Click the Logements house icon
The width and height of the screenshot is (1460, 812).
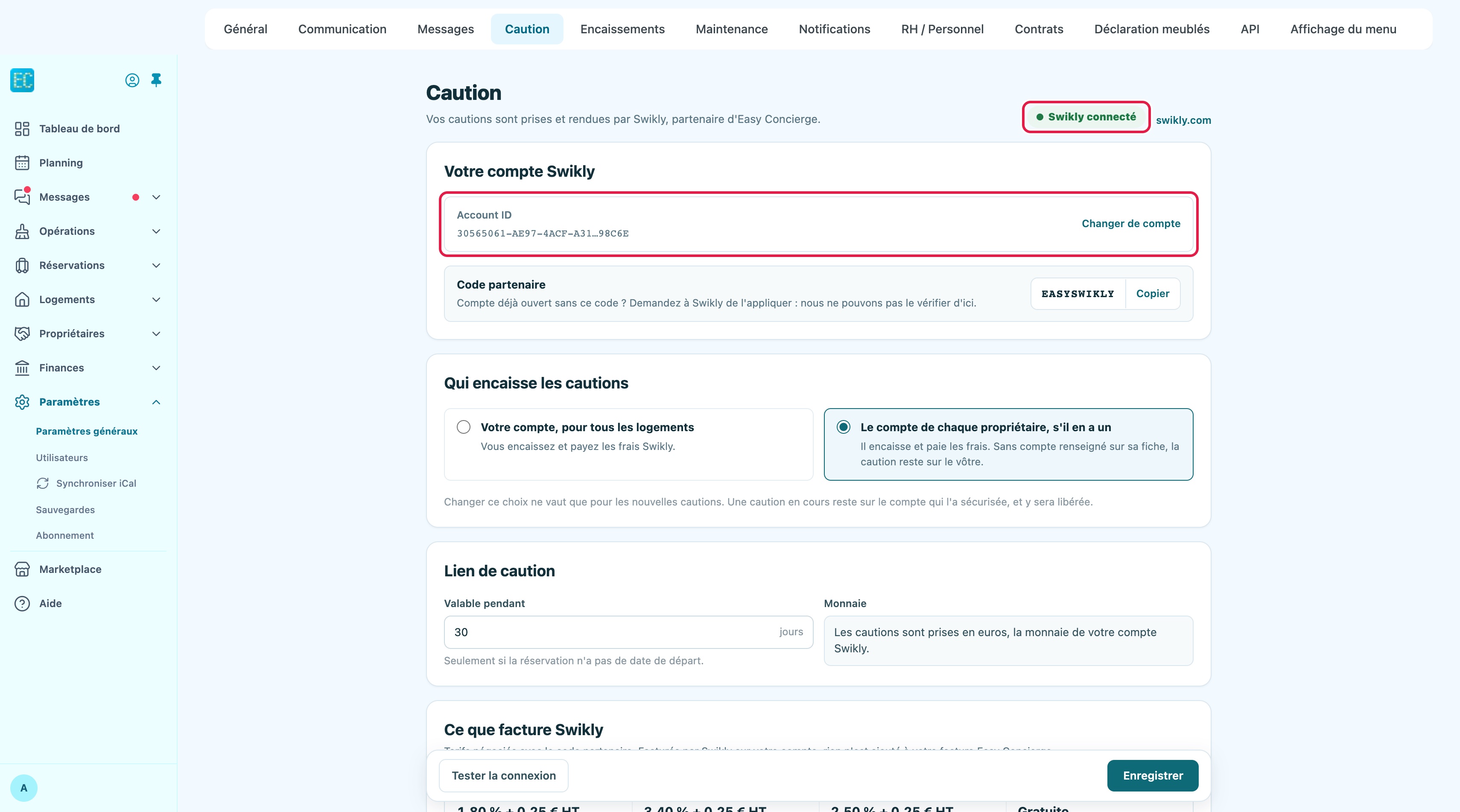point(22,299)
